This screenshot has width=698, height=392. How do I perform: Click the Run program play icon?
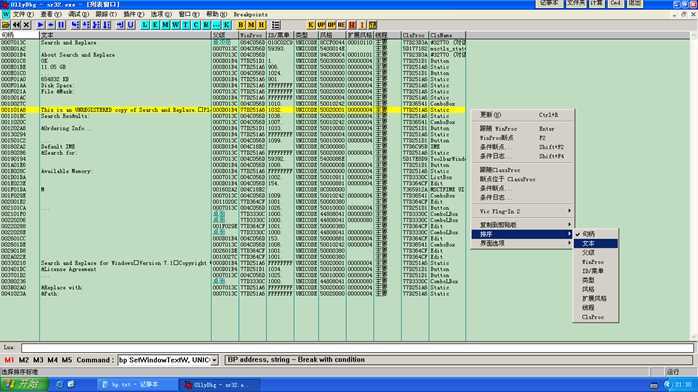click(x=41, y=25)
